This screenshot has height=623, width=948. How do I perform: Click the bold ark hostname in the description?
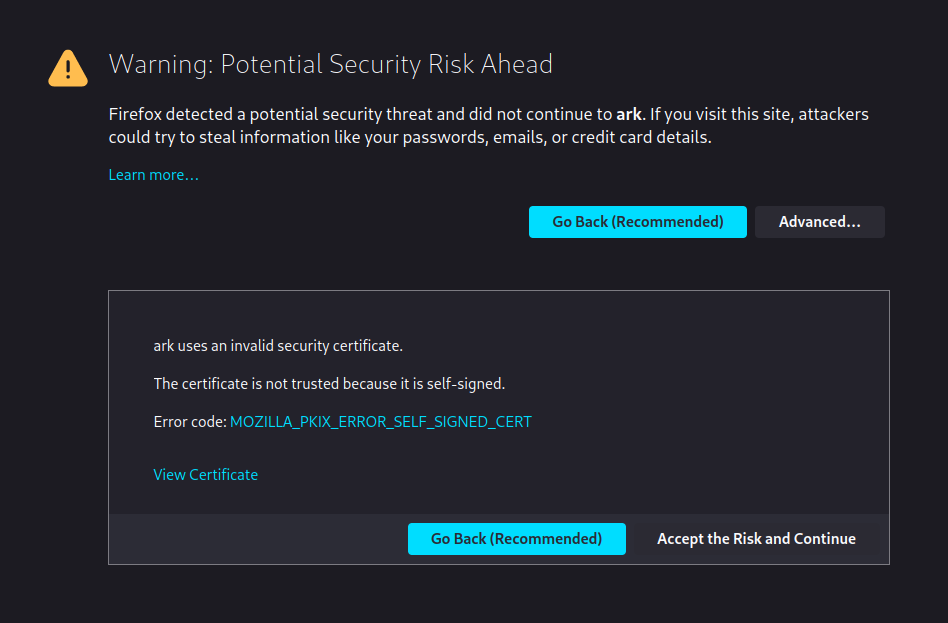pyautogui.click(x=629, y=114)
